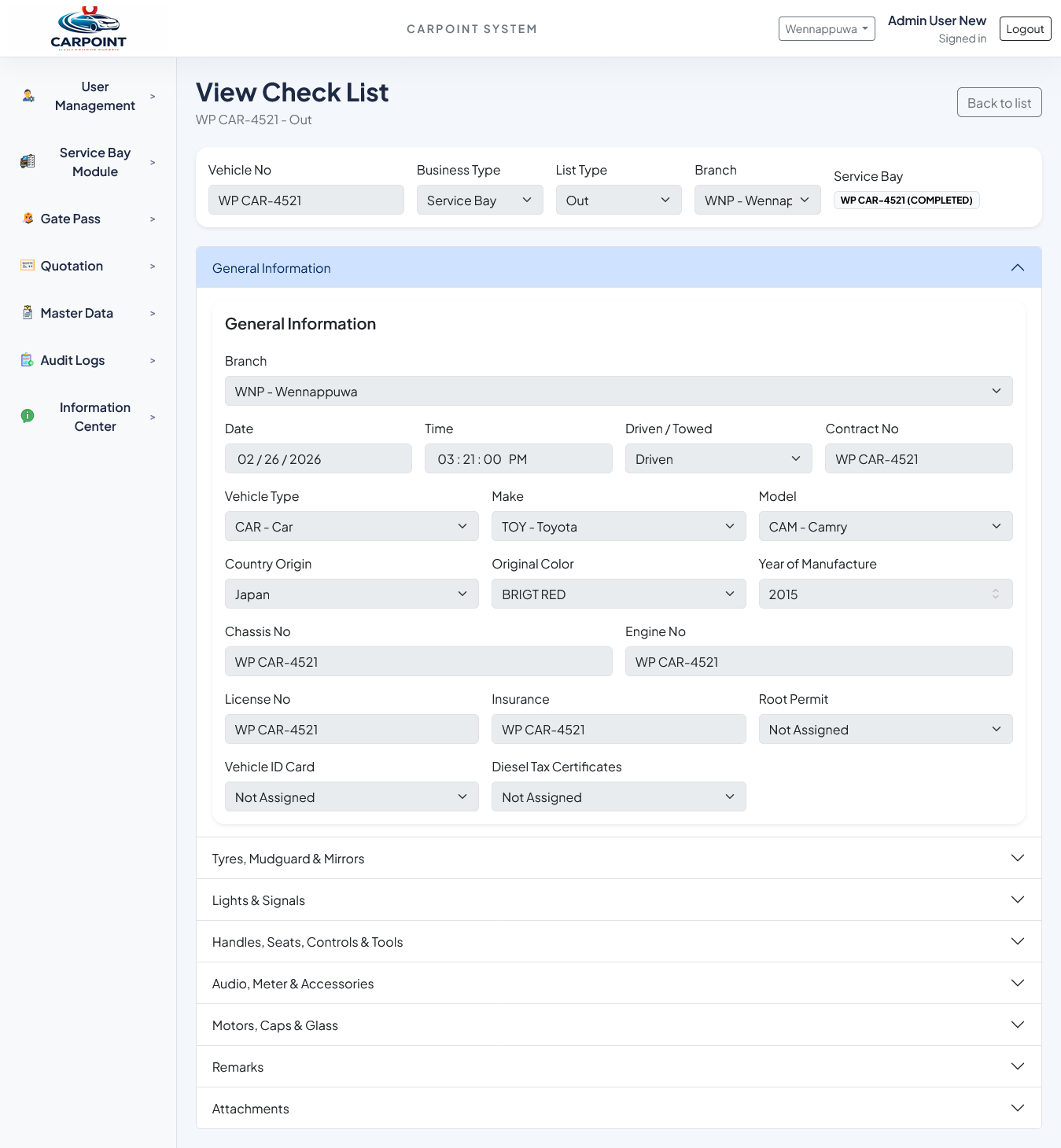Open Information Center via its info icon

28,415
